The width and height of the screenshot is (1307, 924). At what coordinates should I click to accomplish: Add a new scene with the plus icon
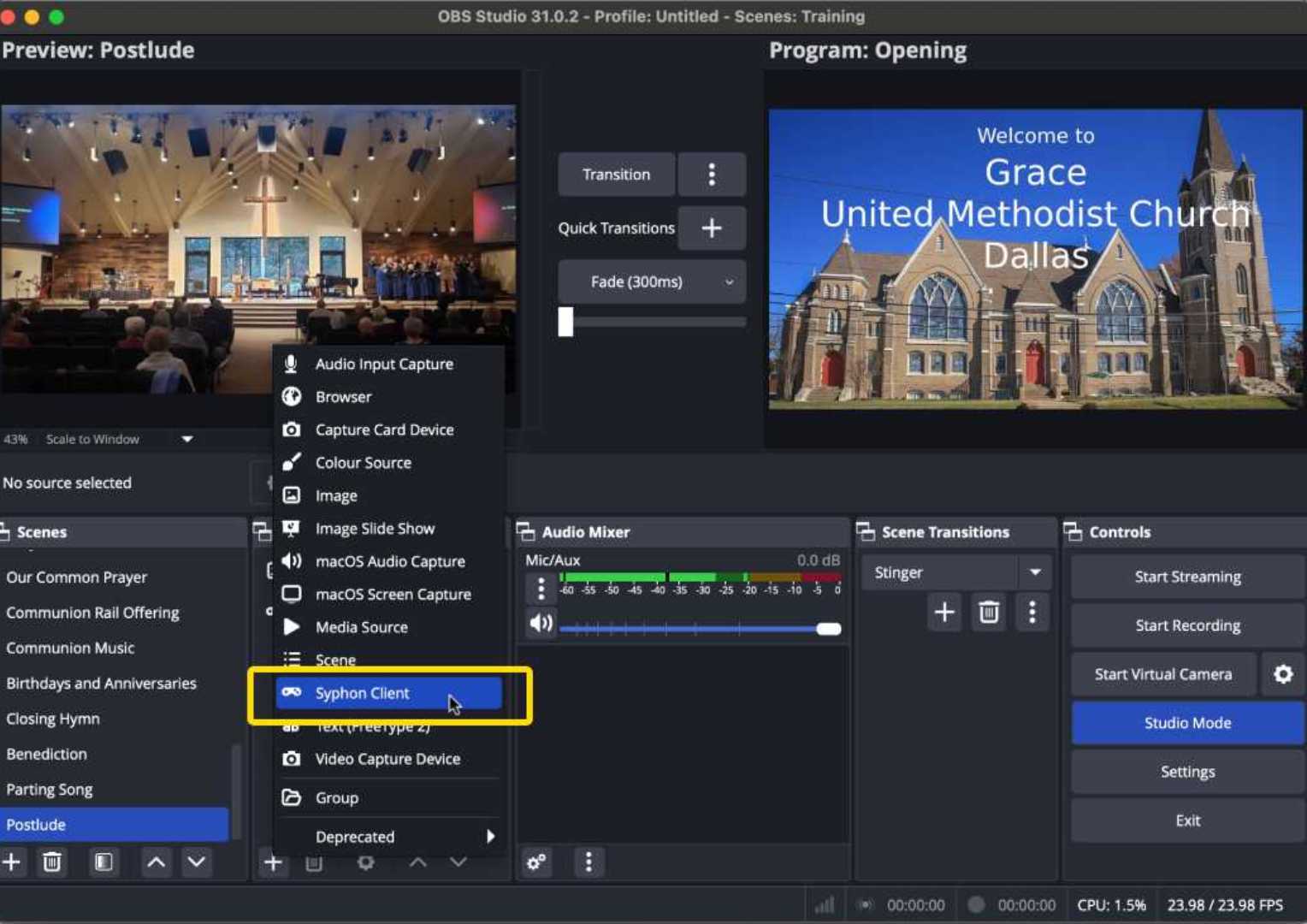(x=12, y=862)
